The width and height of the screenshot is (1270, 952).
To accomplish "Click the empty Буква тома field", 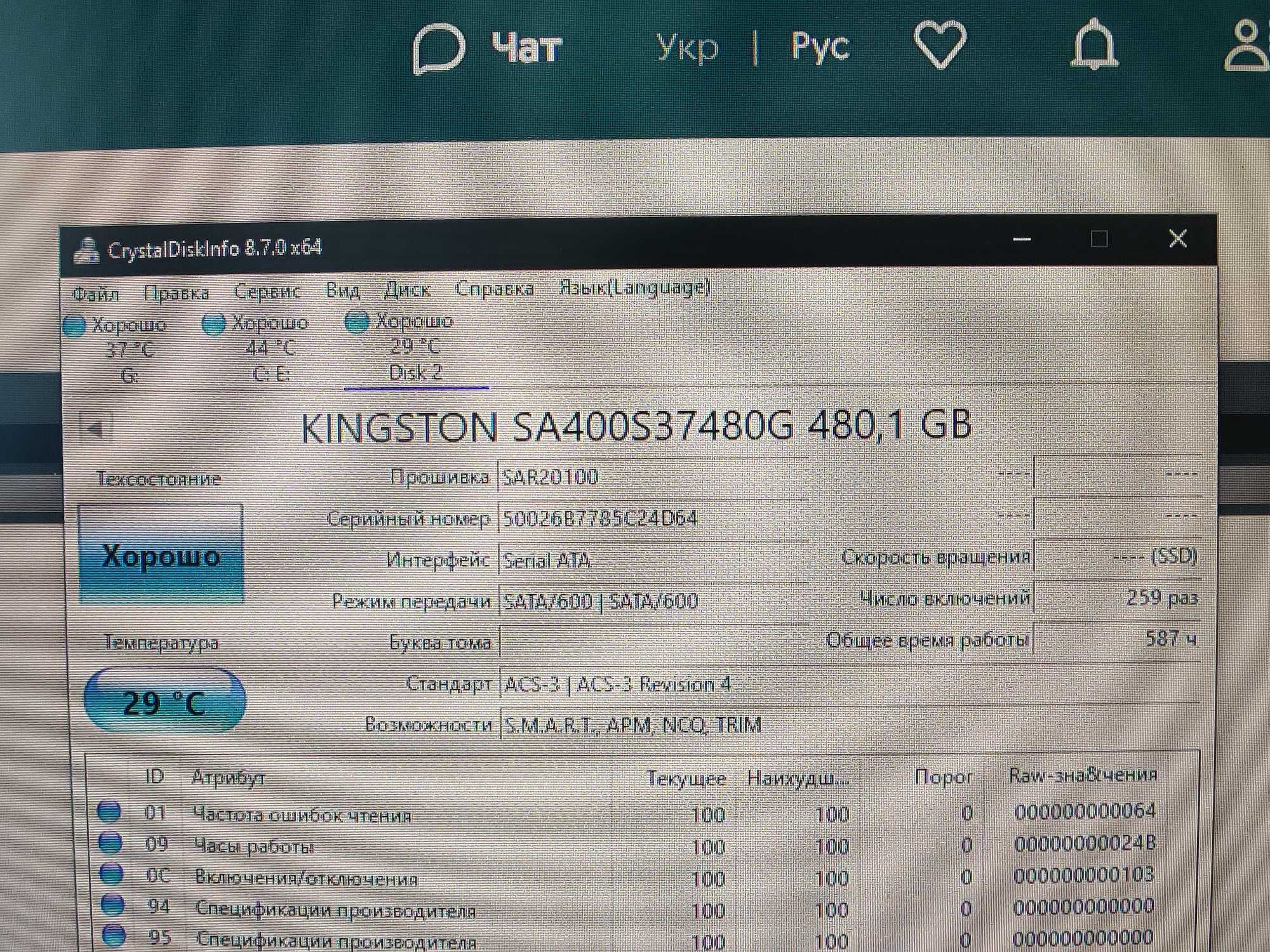I will (x=653, y=641).
